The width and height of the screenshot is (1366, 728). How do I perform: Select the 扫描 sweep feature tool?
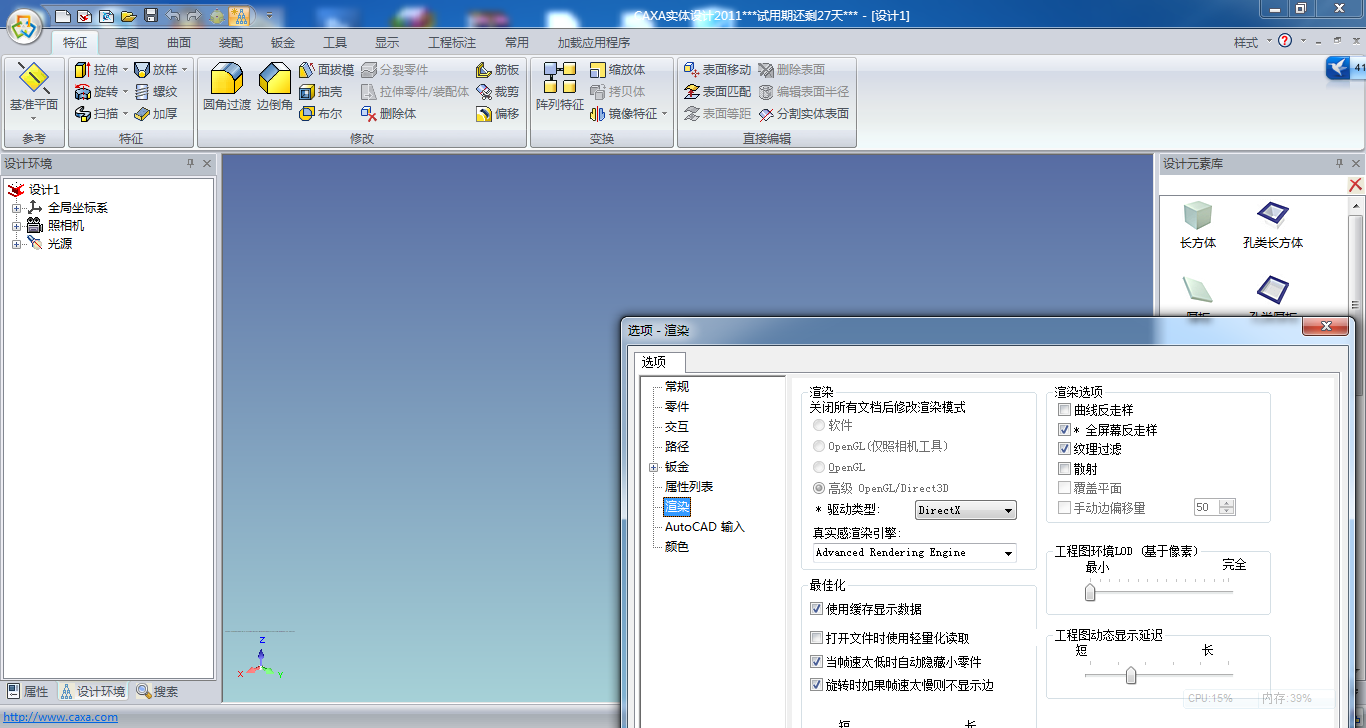96,114
